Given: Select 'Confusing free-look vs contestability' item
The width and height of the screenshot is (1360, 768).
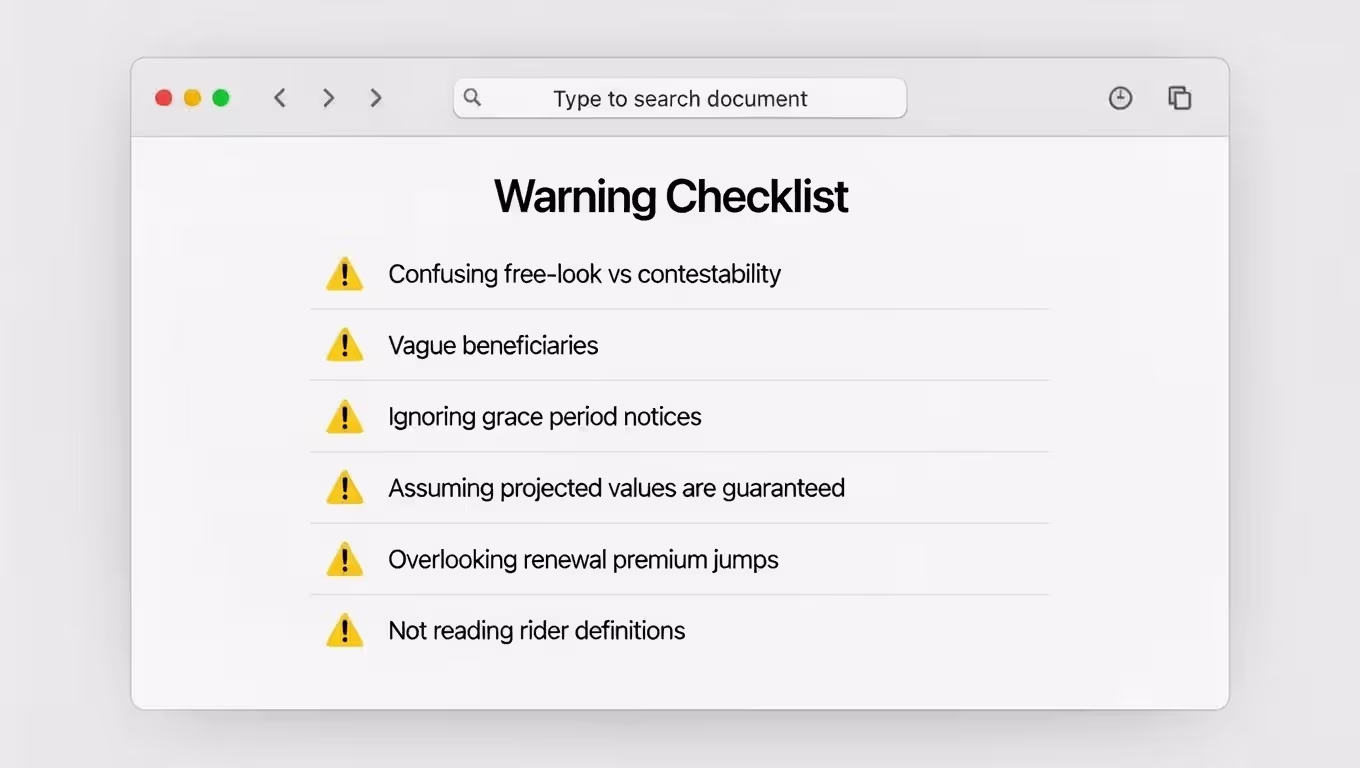Looking at the screenshot, I should coord(584,274).
